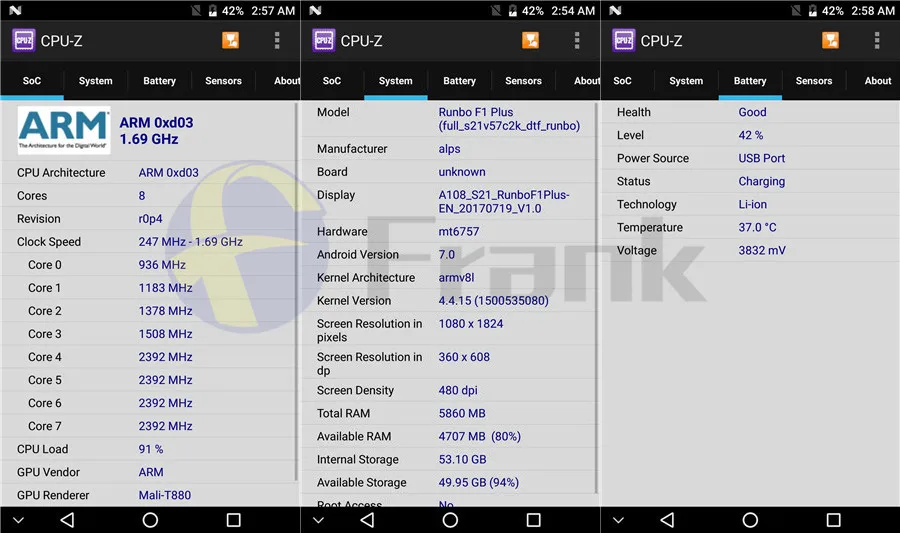Screen dimensions: 900x533
Task: Tap the Home navigation button in the middle screenshot
Action: click(x=451, y=520)
